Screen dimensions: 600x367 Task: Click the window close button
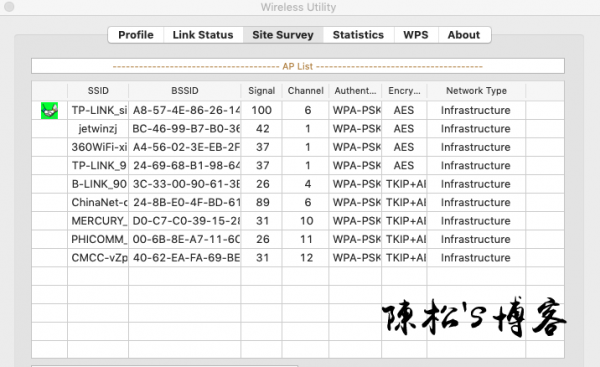point(9,7)
